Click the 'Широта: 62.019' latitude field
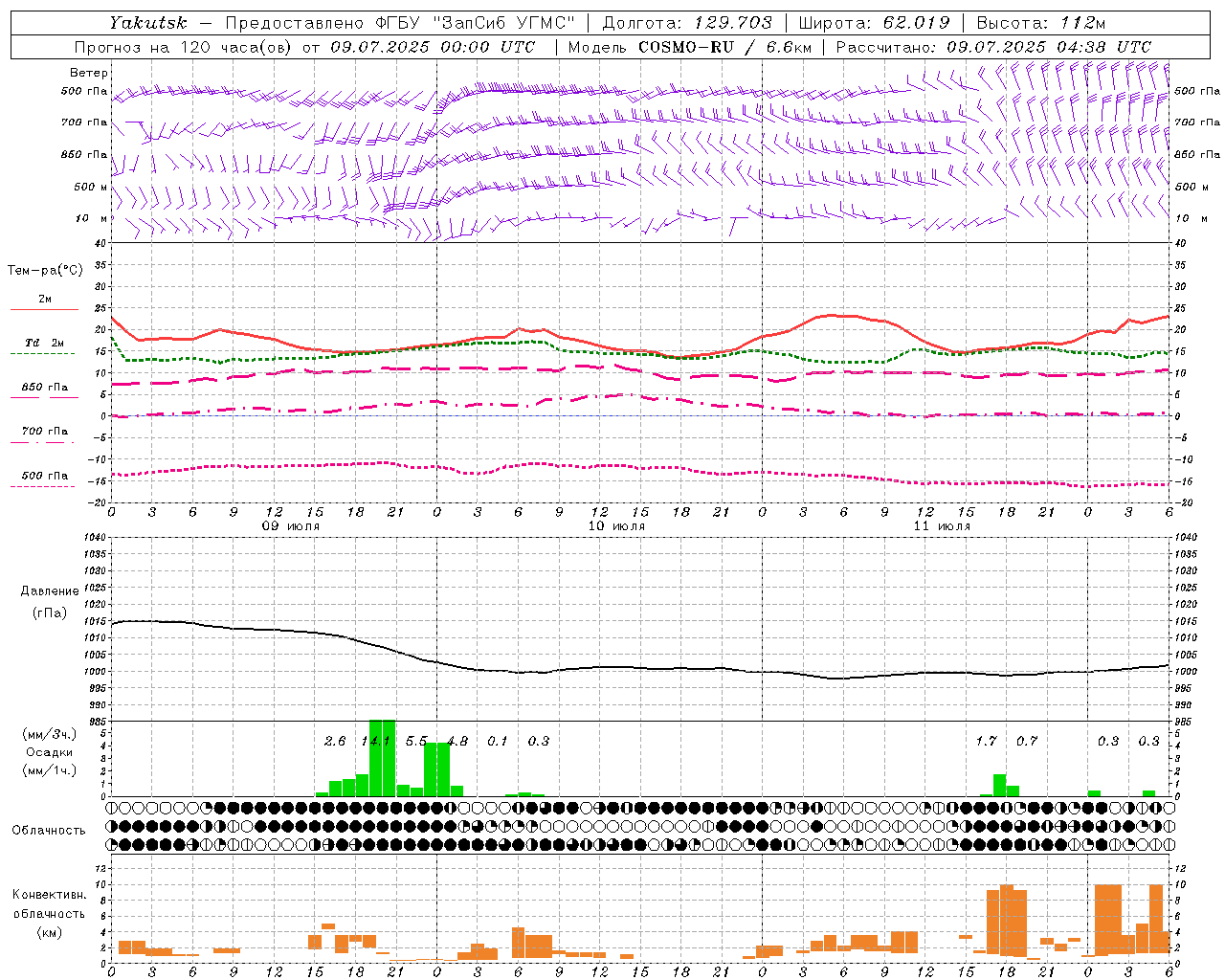The height and width of the screenshot is (980, 1225). [874, 23]
